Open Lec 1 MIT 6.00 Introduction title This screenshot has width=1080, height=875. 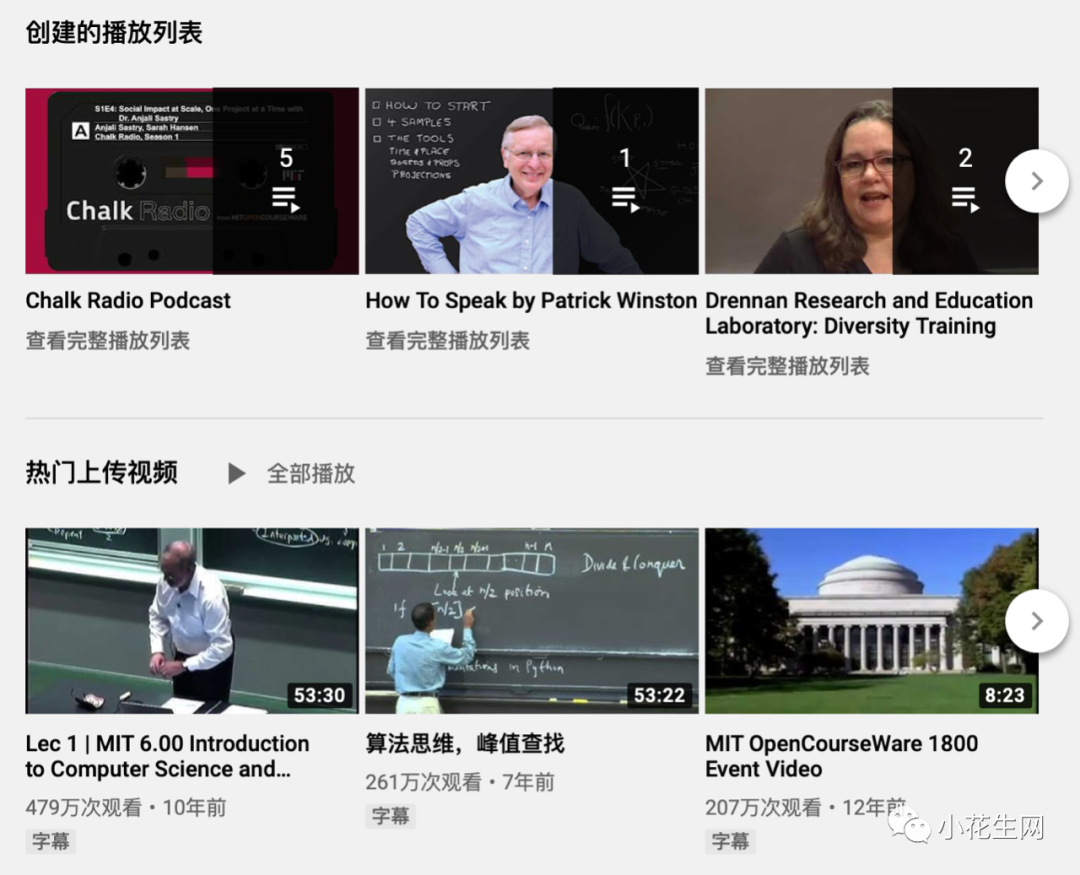point(167,756)
